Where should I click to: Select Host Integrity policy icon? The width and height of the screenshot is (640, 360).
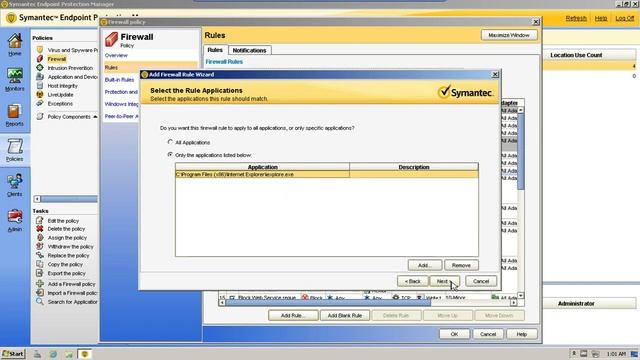point(40,86)
